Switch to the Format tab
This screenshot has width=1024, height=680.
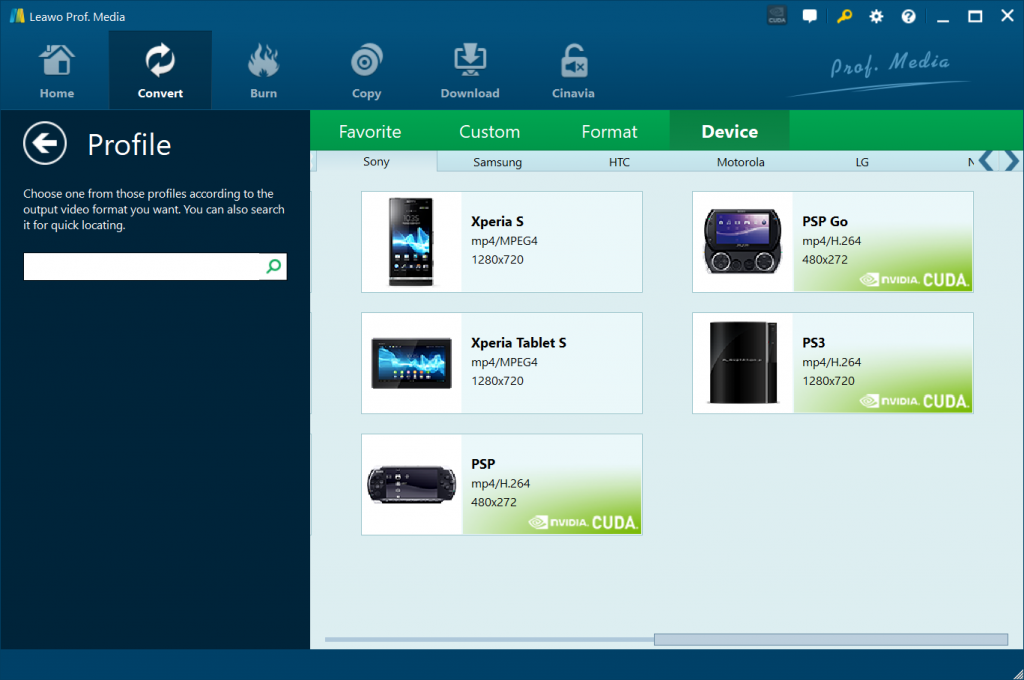(x=609, y=131)
